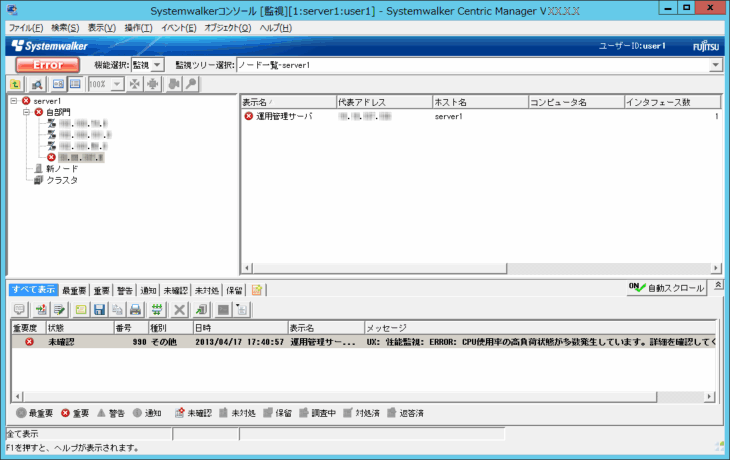Click the 全て表示 status bar text

[x=22, y=434]
